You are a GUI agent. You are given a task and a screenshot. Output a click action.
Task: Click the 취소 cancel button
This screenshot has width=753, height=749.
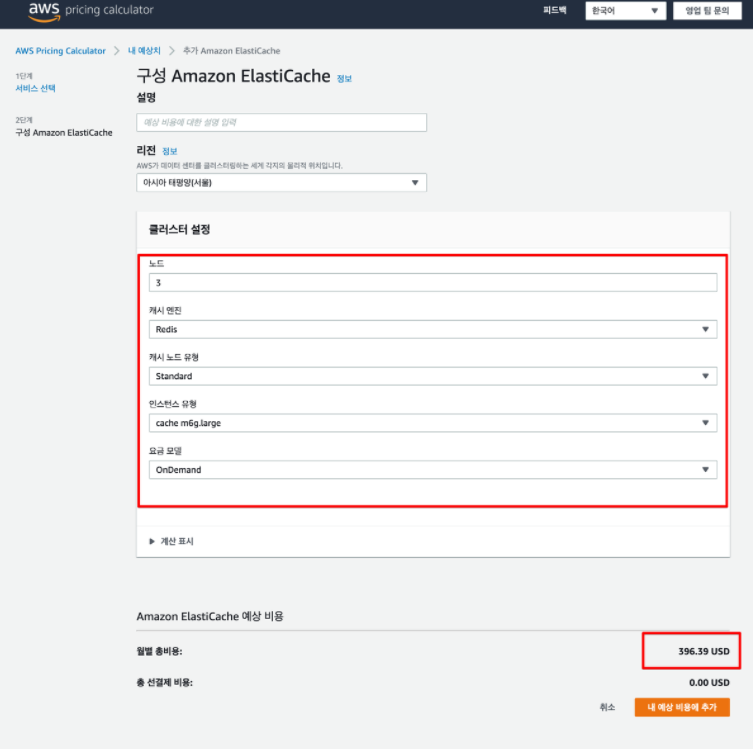(x=607, y=707)
